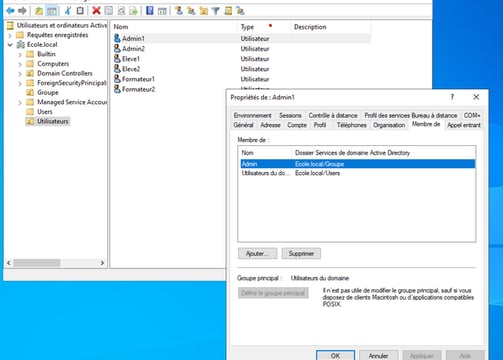Go up one level using the folder icon

click(39, 11)
